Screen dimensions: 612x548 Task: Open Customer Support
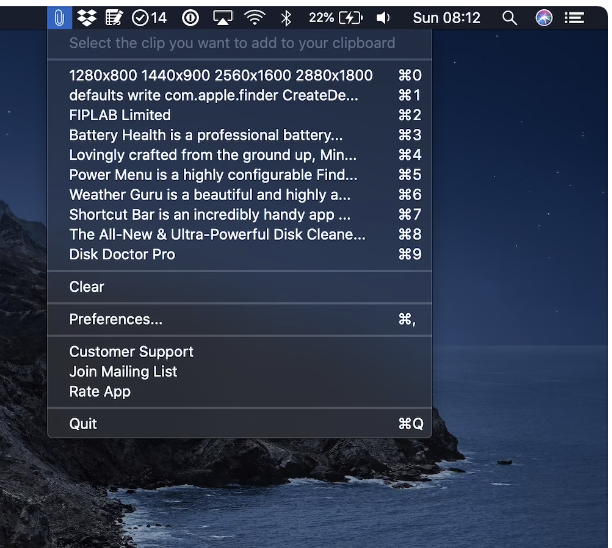[x=239, y=352]
